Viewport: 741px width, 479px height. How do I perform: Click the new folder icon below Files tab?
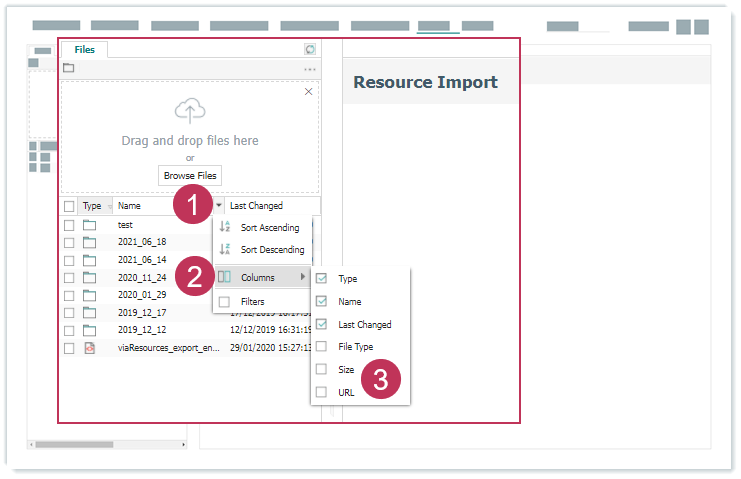pyautogui.click(x=69, y=69)
